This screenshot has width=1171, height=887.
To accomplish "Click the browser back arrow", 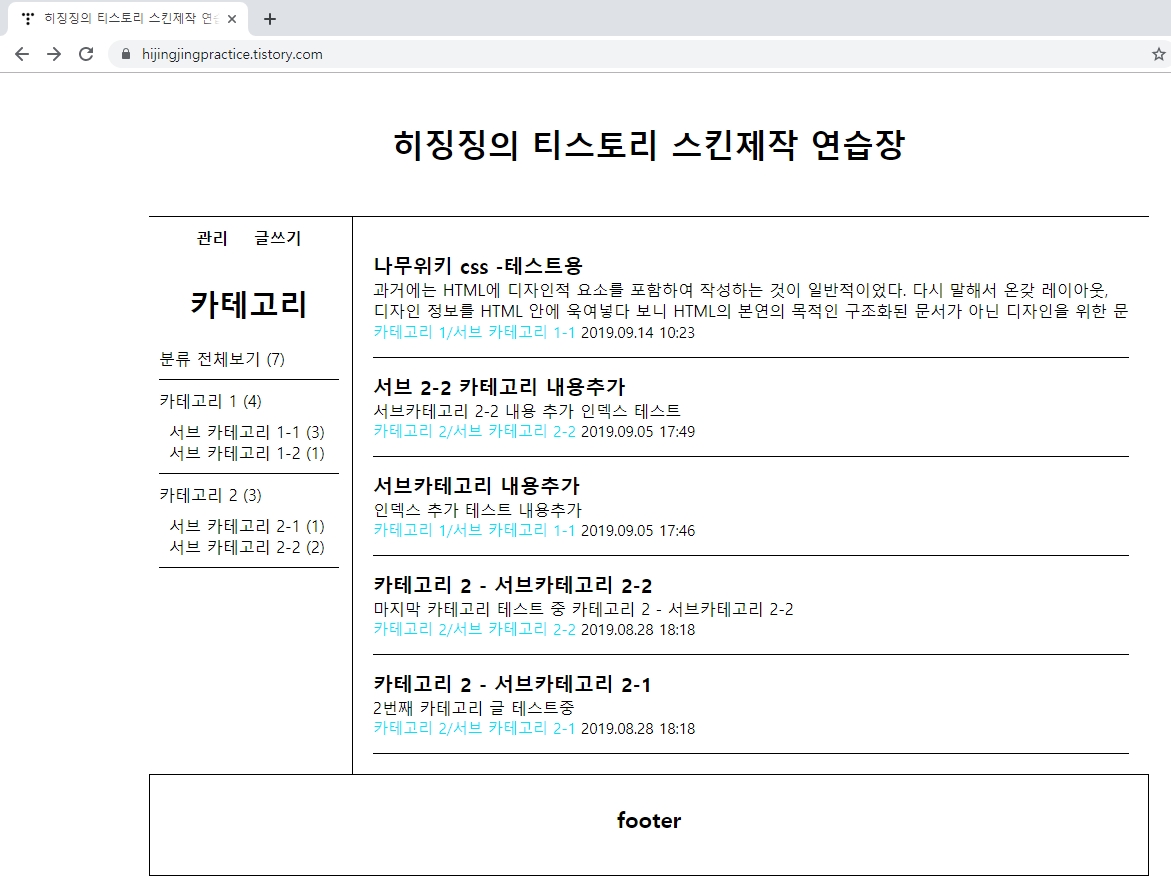I will [x=22, y=54].
